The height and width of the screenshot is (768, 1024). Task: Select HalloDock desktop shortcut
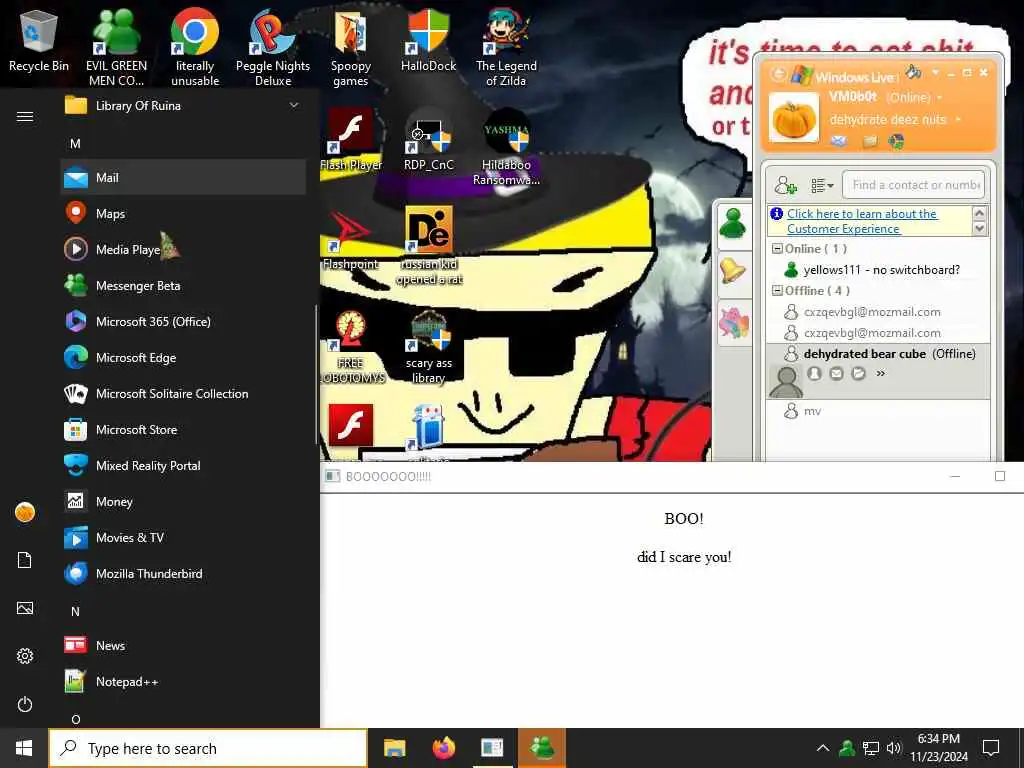click(x=428, y=40)
